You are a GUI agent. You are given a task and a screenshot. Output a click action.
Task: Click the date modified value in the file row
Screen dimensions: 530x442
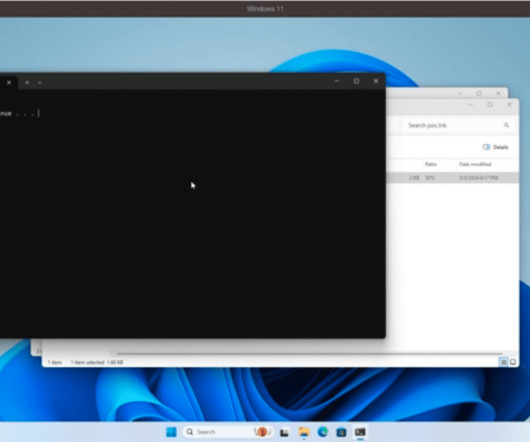point(479,178)
